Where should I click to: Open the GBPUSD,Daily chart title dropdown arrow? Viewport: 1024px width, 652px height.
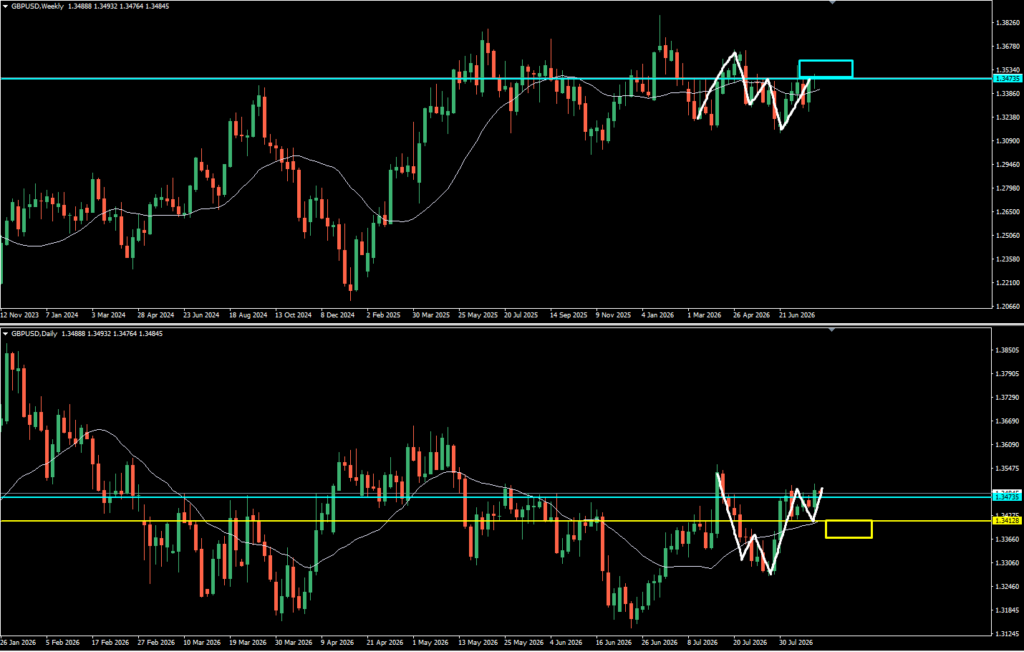[x=5, y=334]
